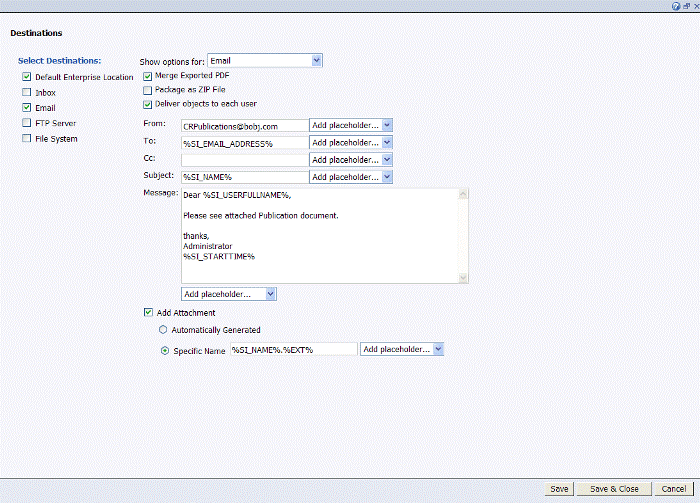700x503 pixels.
Task: Click into the From email address field
Action: tap(245, 126)
